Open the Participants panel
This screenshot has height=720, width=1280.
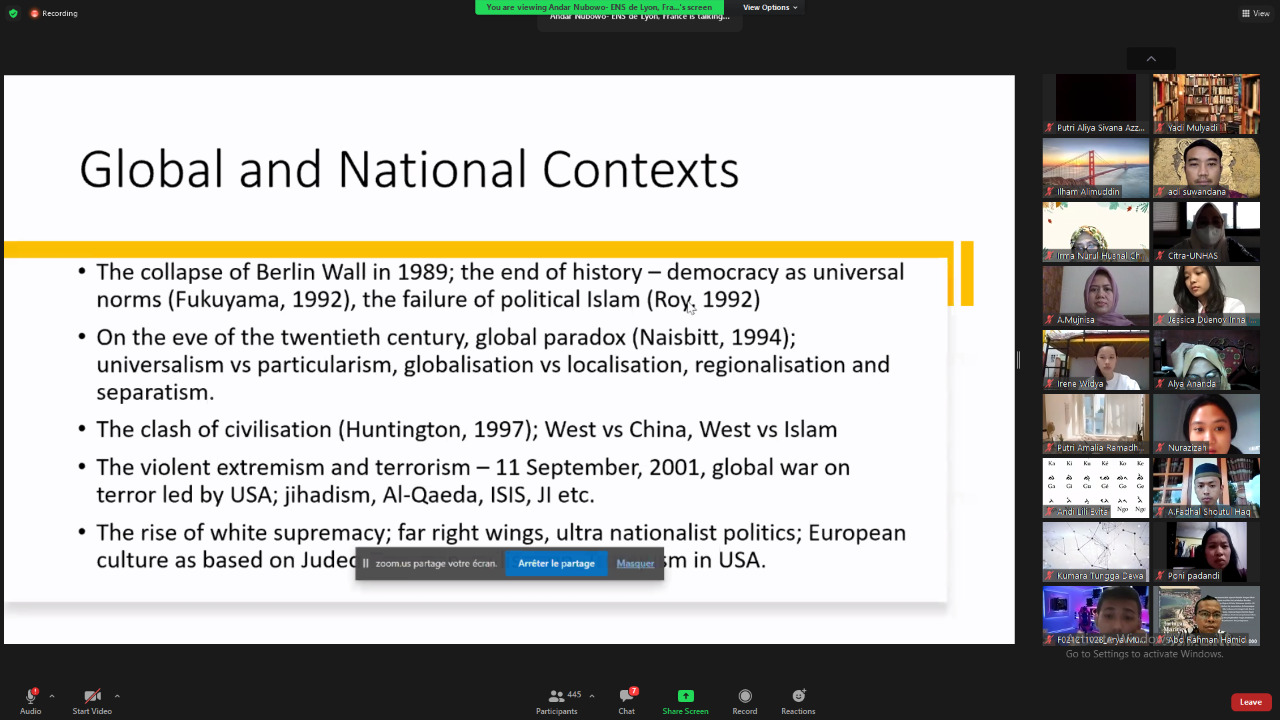556,697
